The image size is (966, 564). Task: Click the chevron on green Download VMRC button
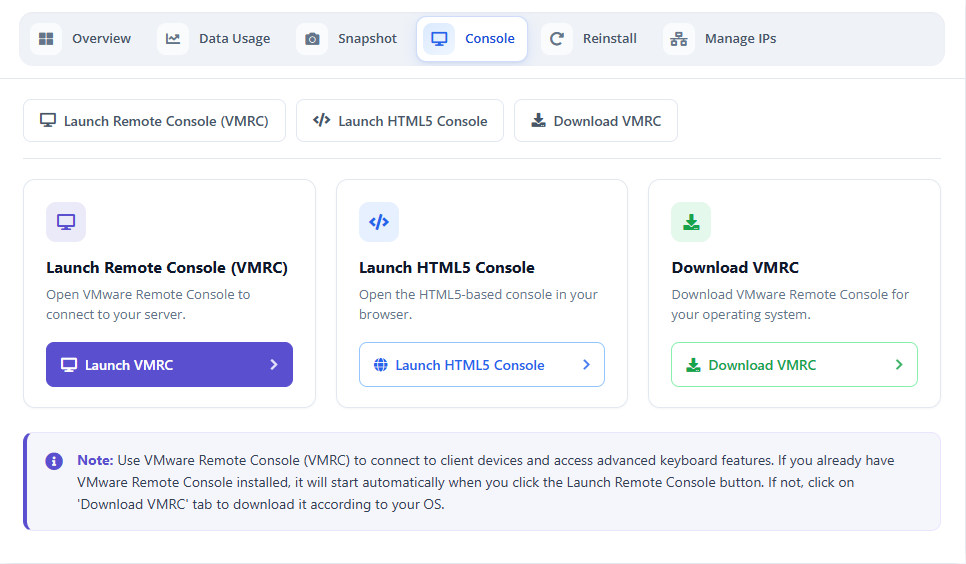pyautogui.click(x=899, y=365)
